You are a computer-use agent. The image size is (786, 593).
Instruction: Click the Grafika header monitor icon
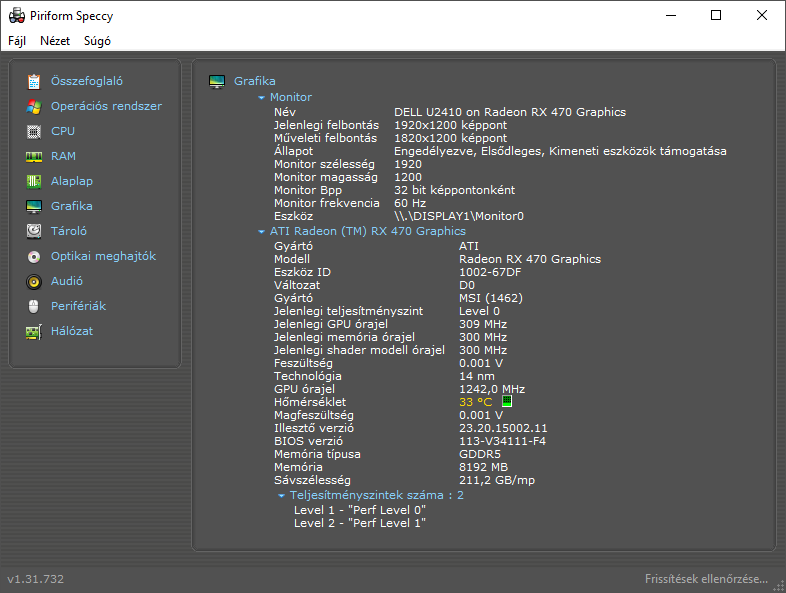coord(217,81)
